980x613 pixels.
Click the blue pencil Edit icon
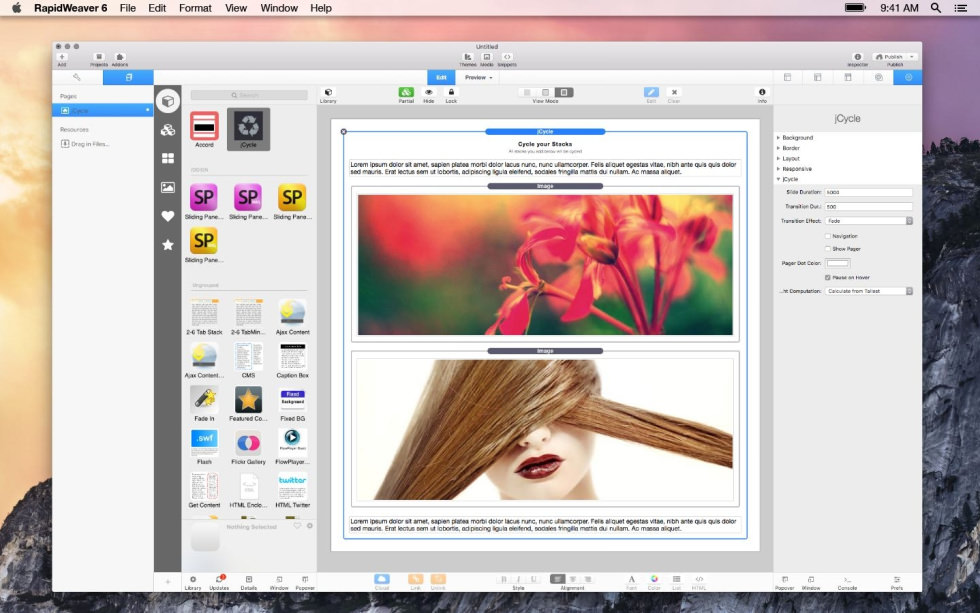pos(651,92)
